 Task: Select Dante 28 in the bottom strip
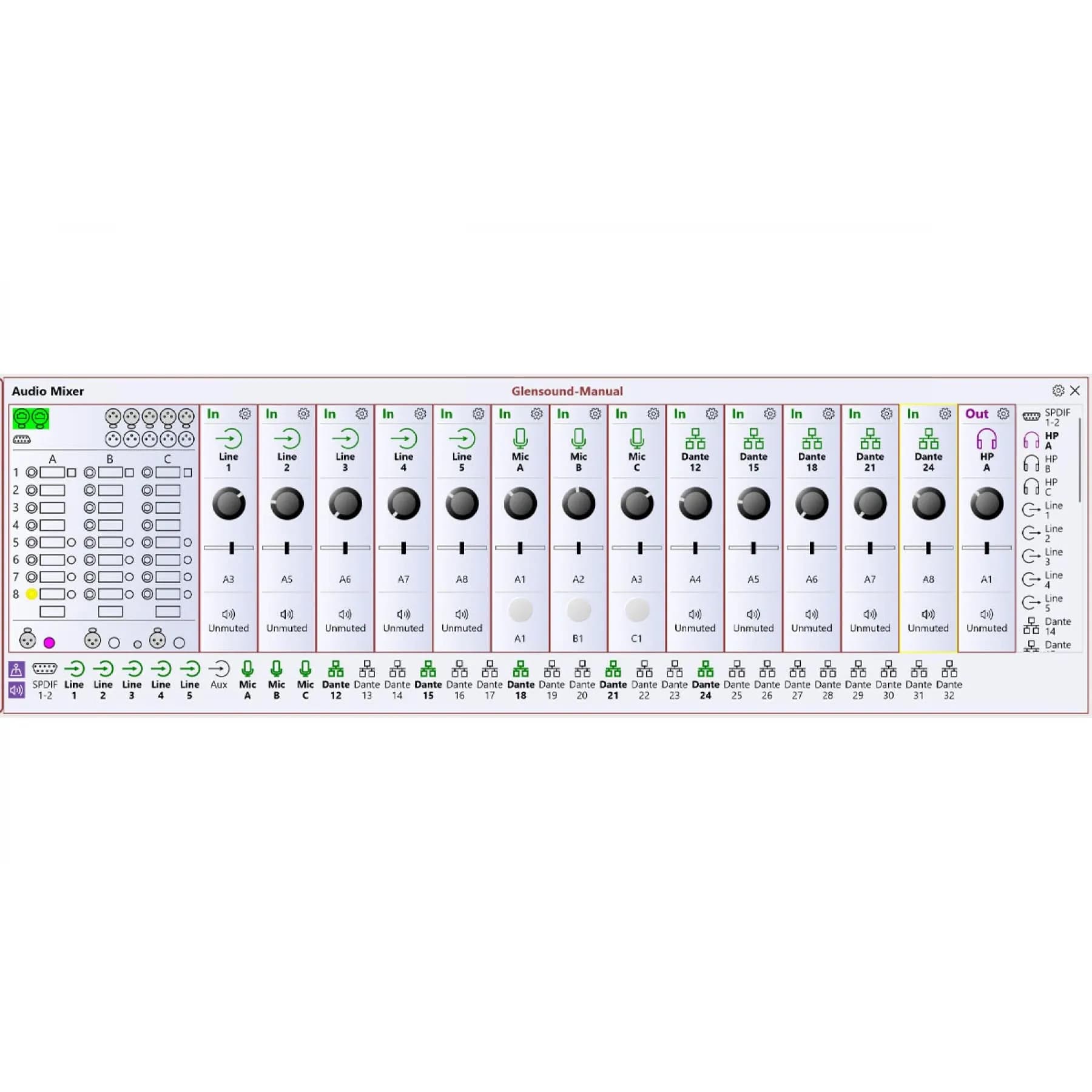[827, 681]
